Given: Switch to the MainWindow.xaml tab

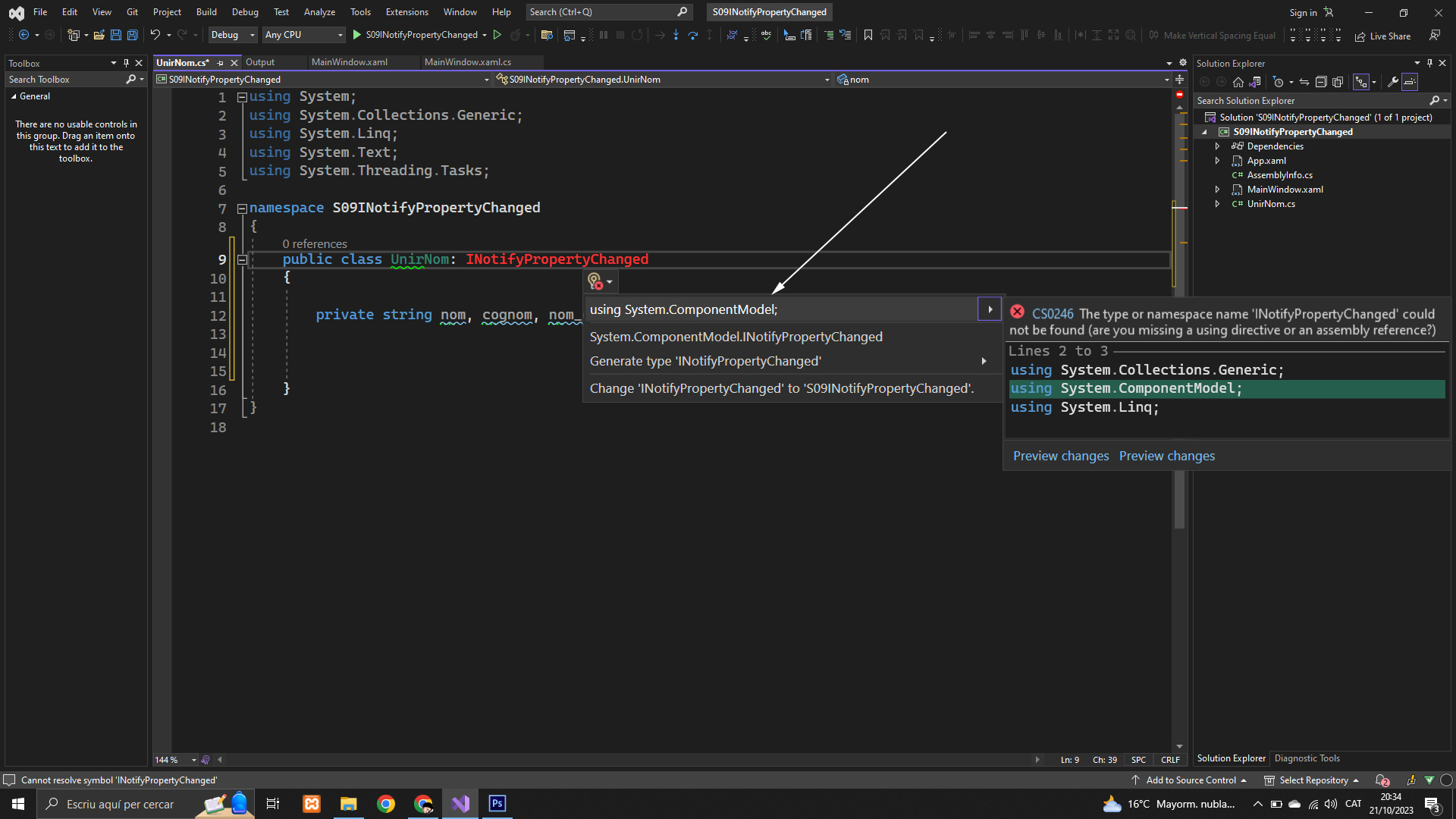Looking at the screenshot, I should tap(349, 62).
